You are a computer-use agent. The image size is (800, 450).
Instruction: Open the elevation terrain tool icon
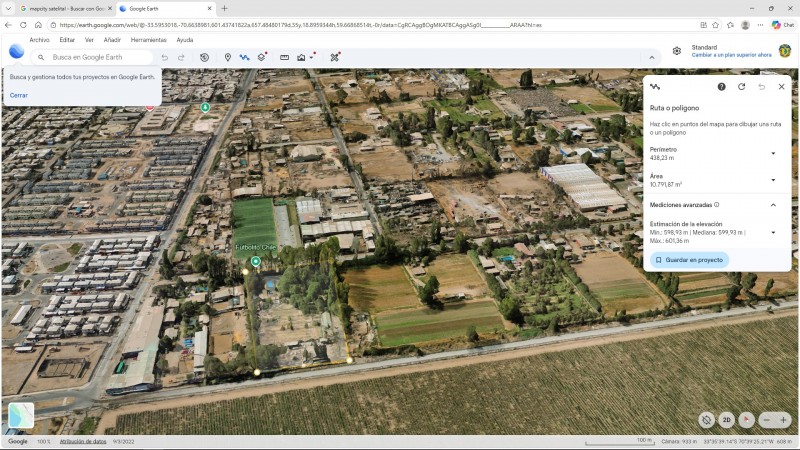(x=301, y=58)
